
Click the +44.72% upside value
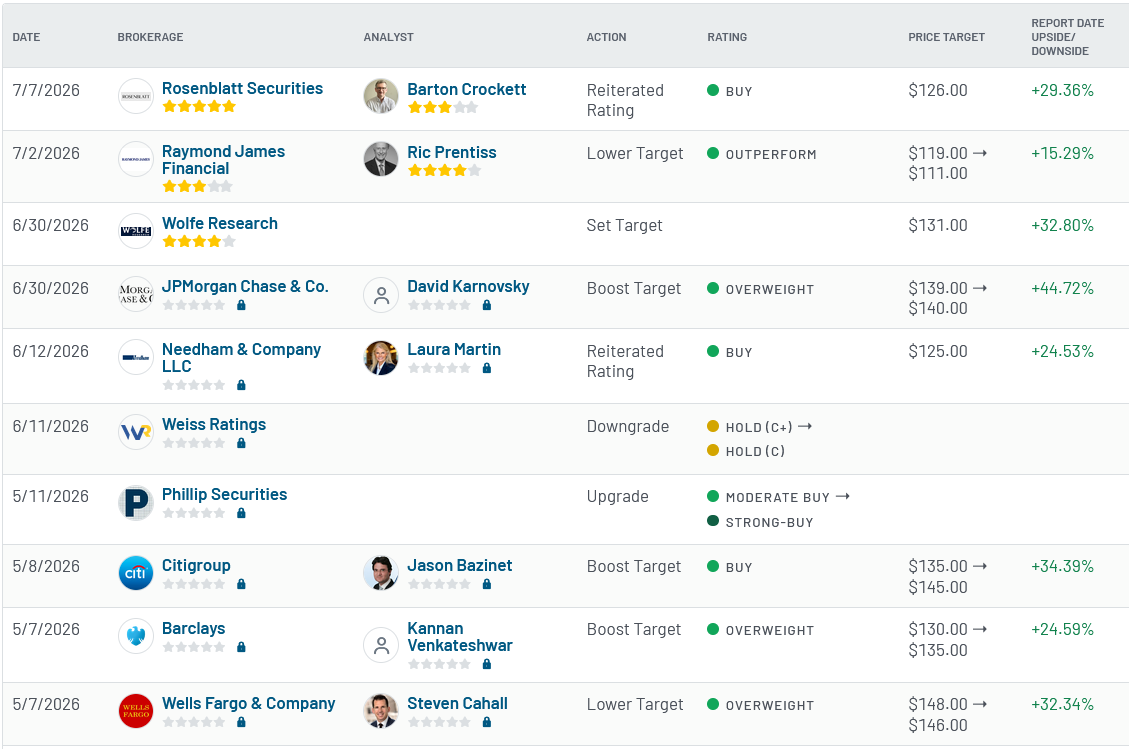coord(1062,289)
